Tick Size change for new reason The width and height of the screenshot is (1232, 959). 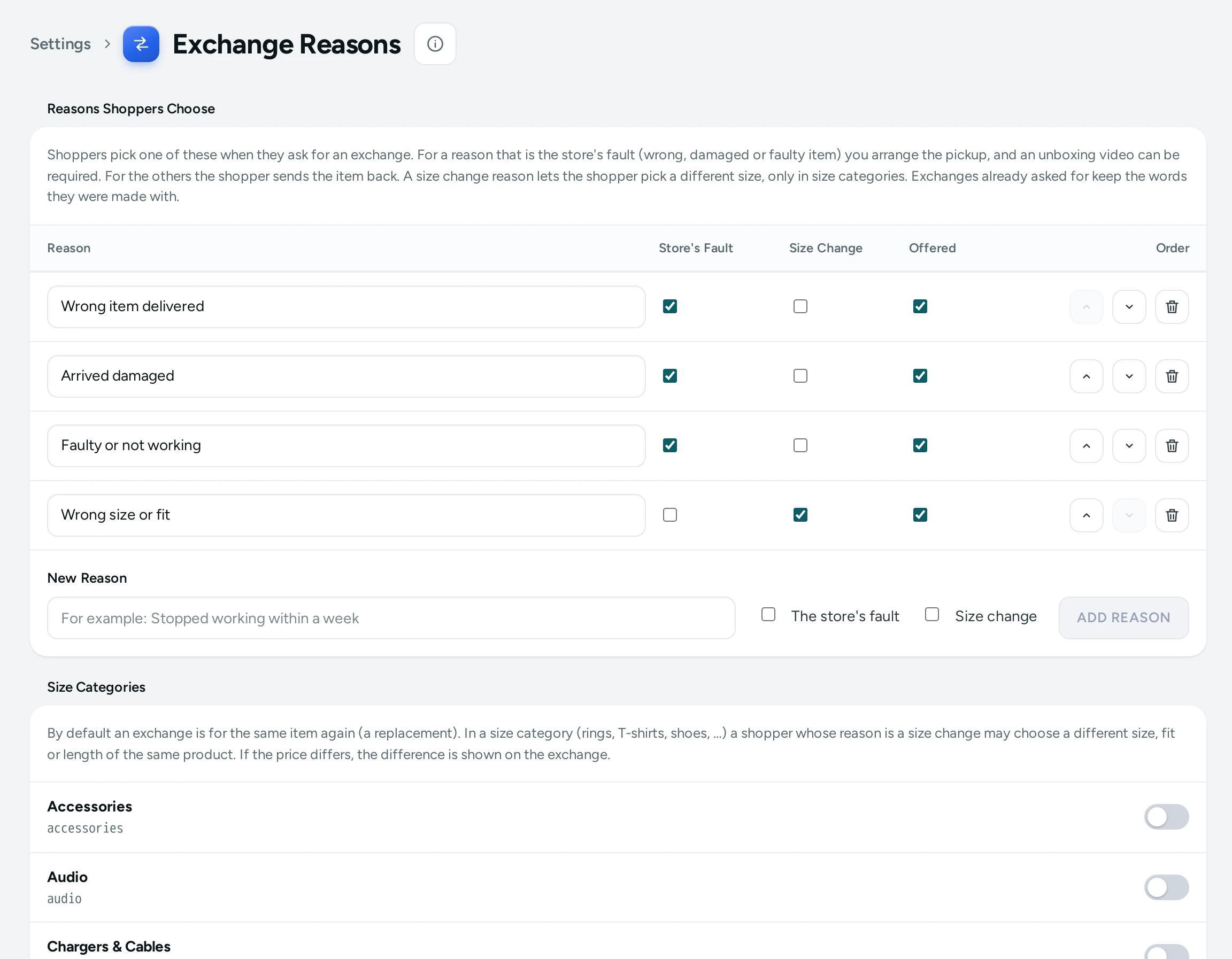click(931, 614)
